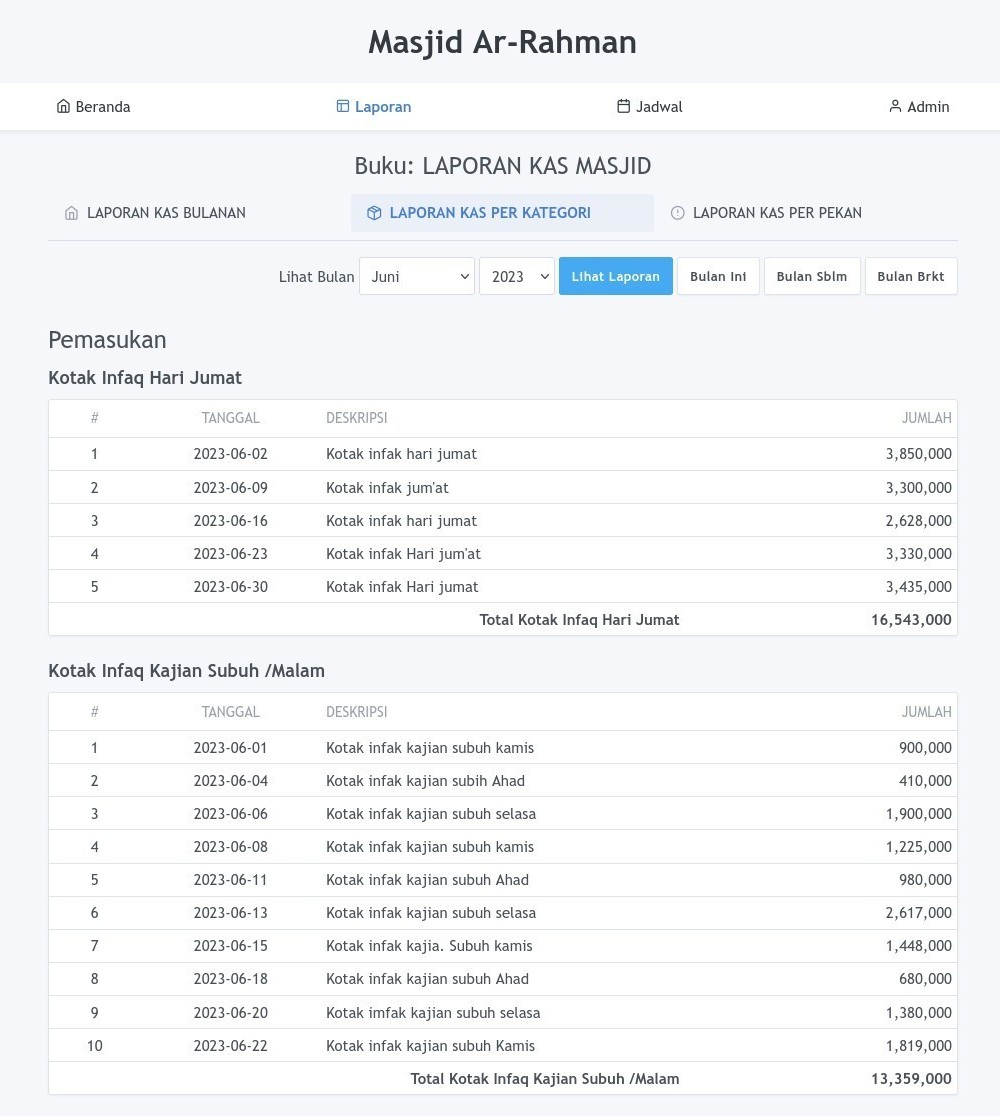Click the Masjid Ar-Rahman title
The image size is (1000, 1116).
coord(502,42)
